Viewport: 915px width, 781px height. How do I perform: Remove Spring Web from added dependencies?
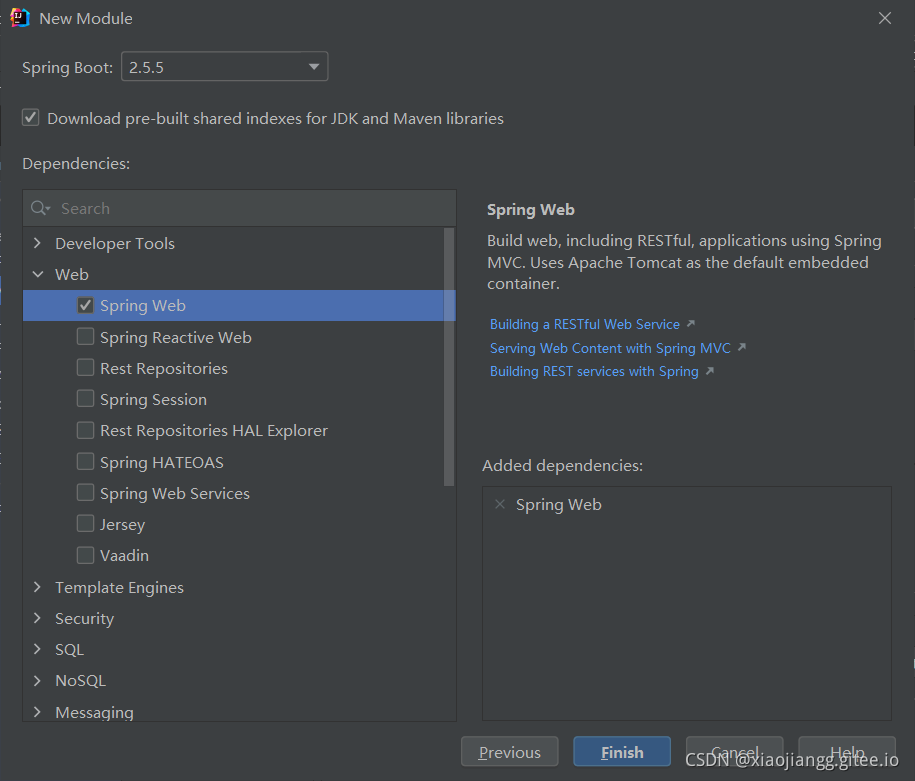point(500,504)
